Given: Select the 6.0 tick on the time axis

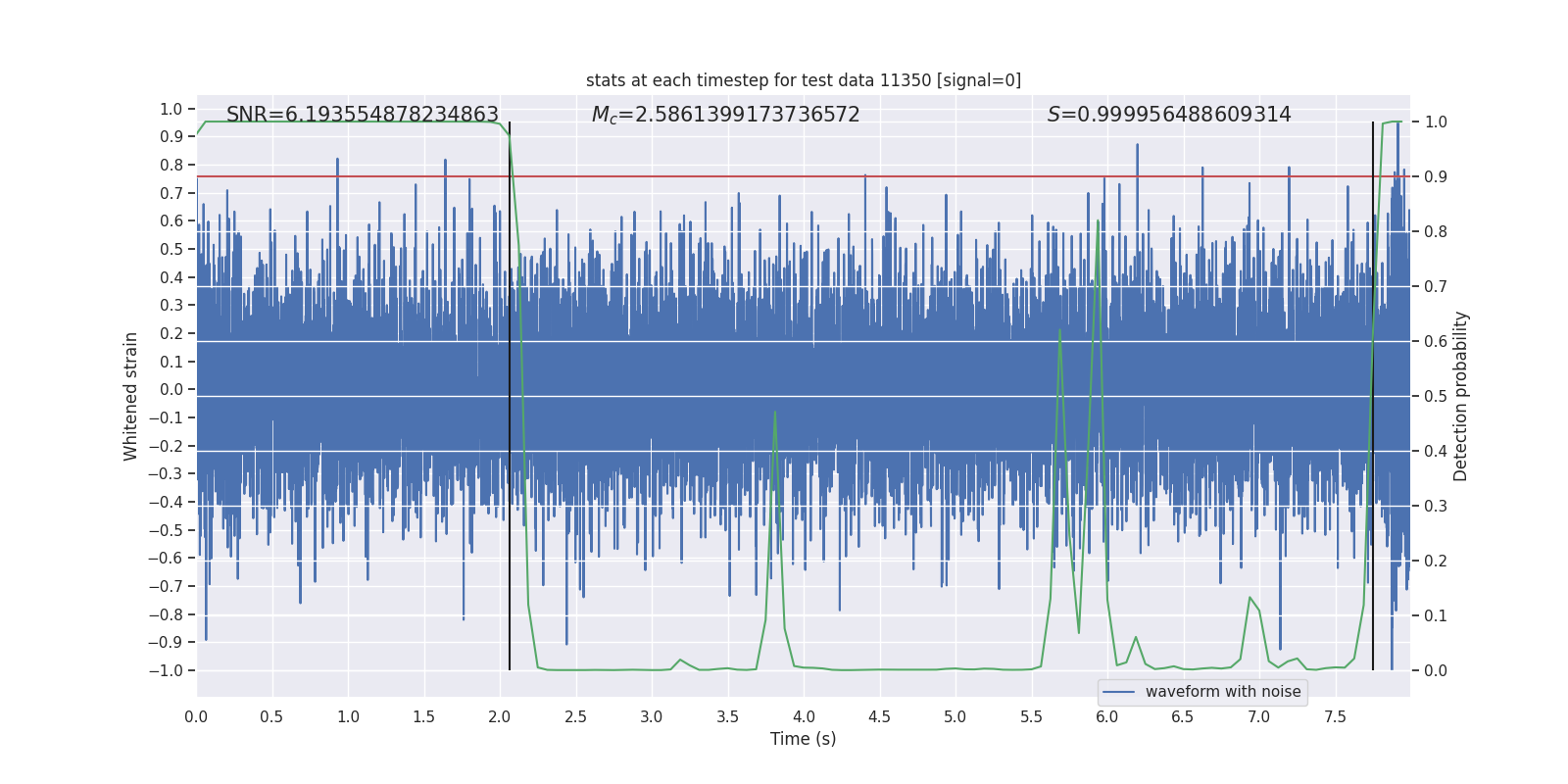Looking at the screenshot, I should [x=1107, y=716].
